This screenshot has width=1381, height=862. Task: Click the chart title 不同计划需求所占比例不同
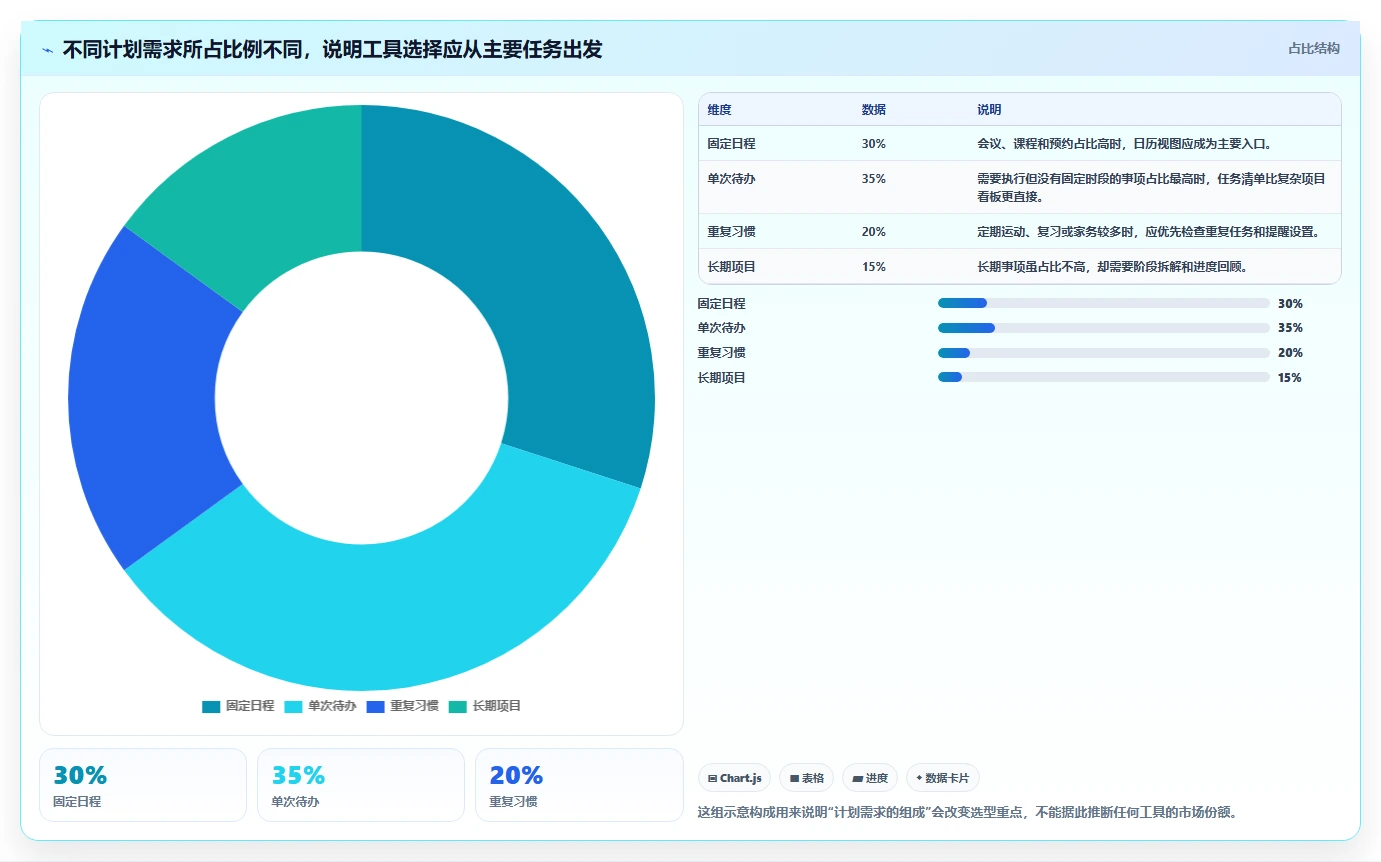pyautogui.click(x=332, y=49)
